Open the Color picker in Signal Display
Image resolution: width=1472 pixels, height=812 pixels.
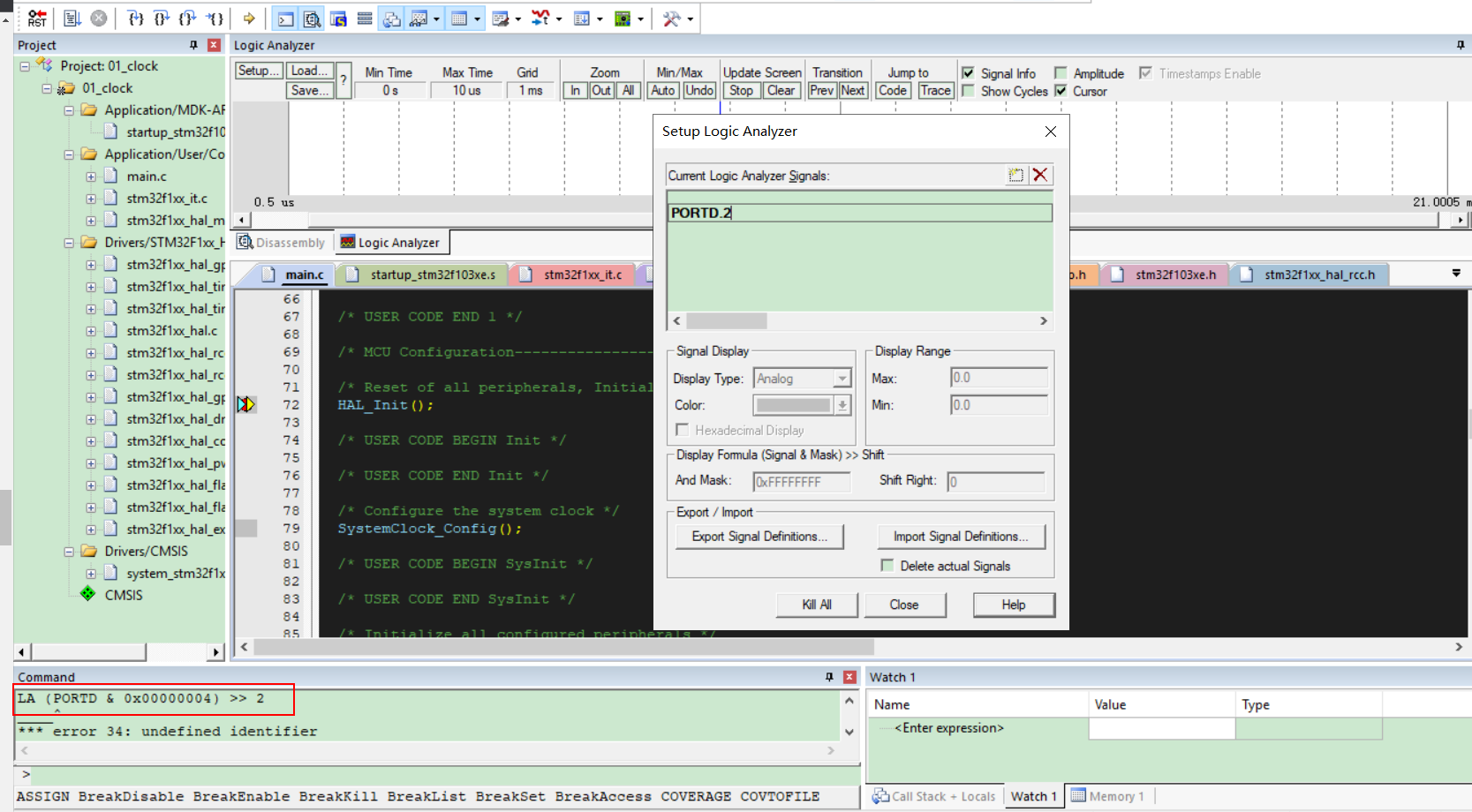pyautogui.click(x=842, y=405)
